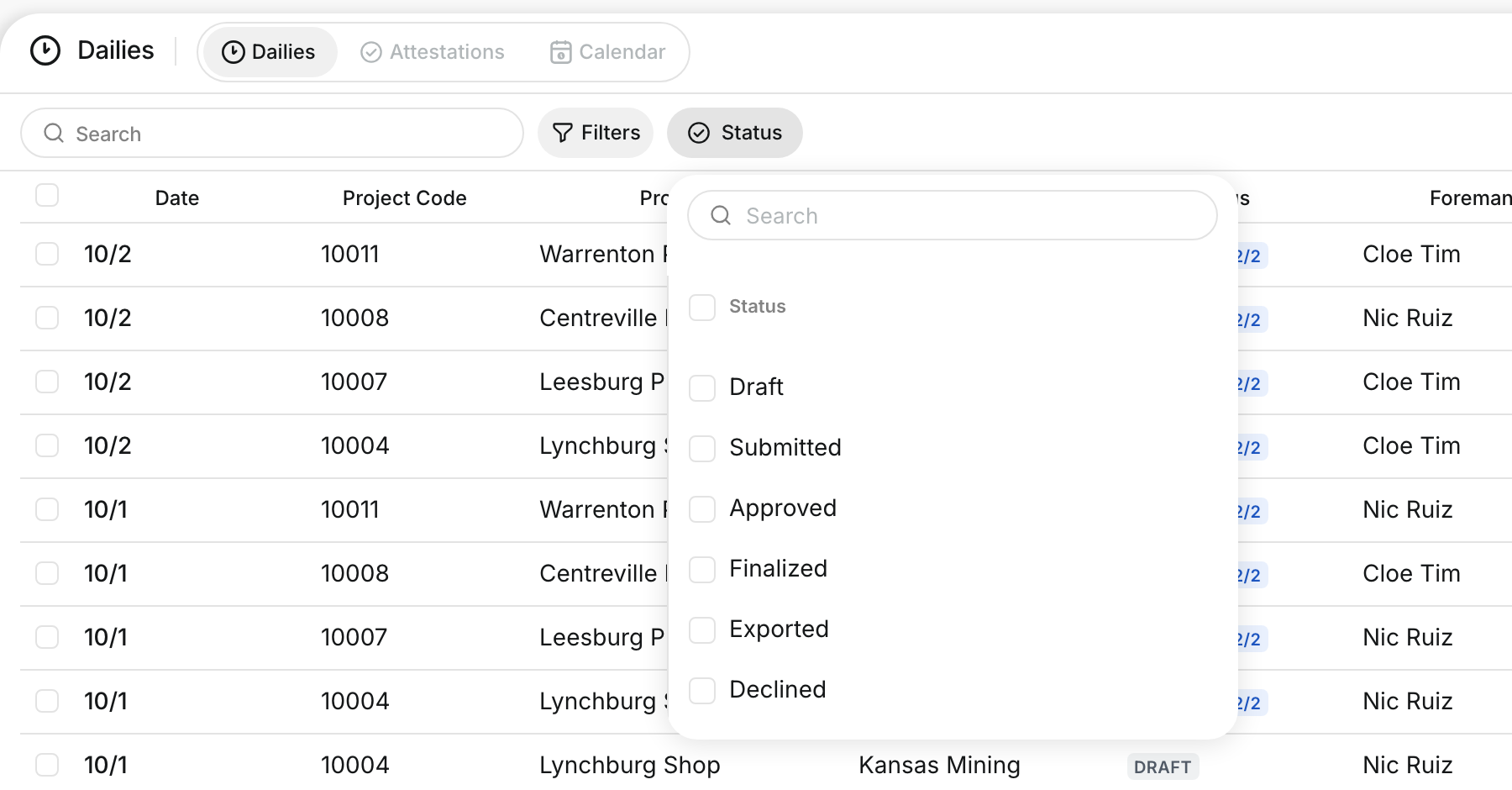Click project code 10007 in the 10/2 row

[x=354, y=382]
